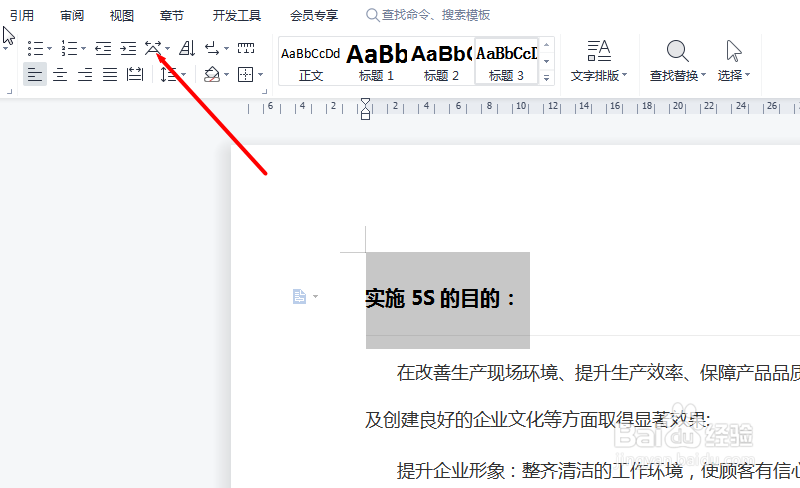Viewport: 800px width, 488px height.
Task: Click the command search box
Action: point(429,15)
